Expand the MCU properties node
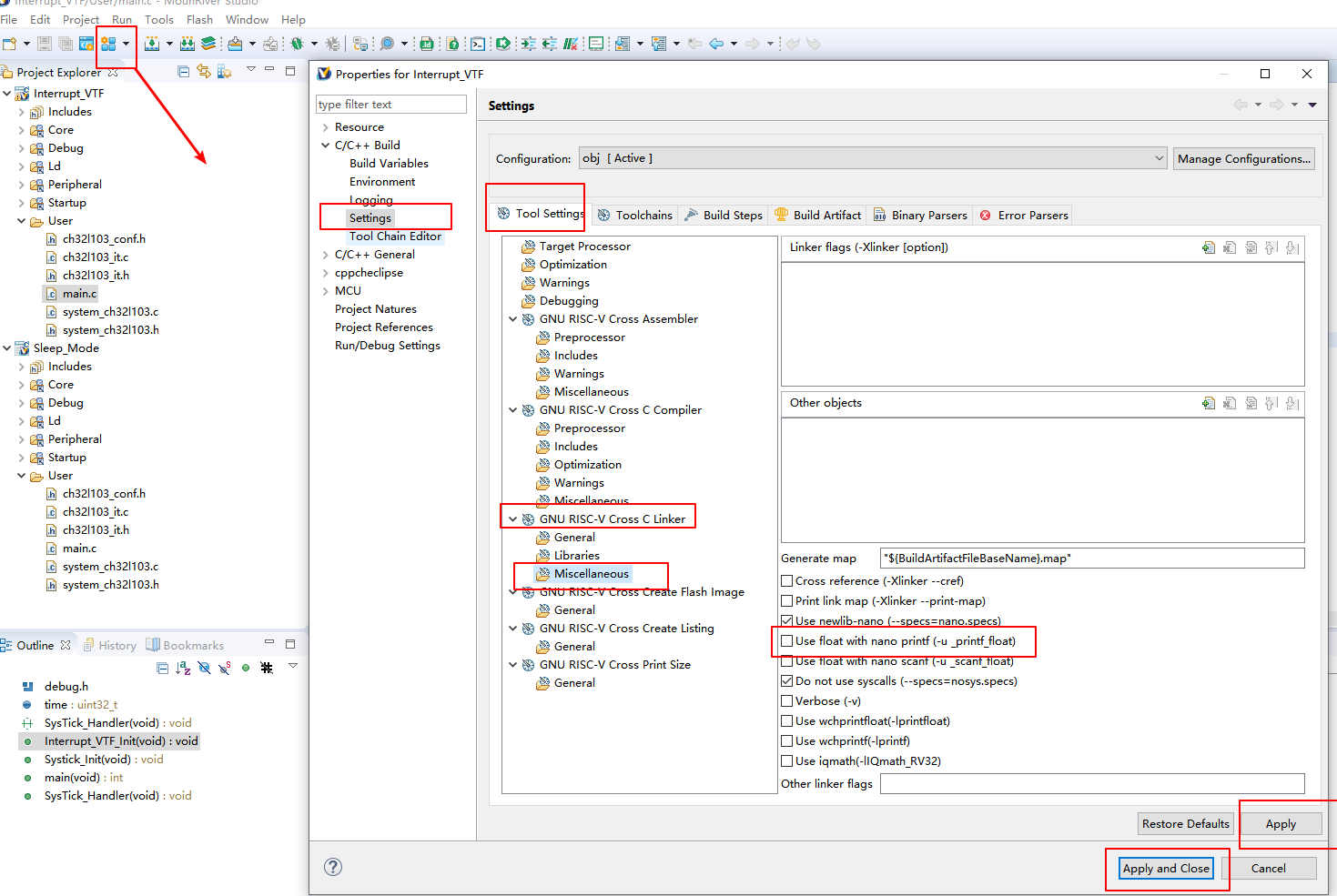Image resolution: width=1337 pixels, height=896 pixels. (x=325, y=291)
